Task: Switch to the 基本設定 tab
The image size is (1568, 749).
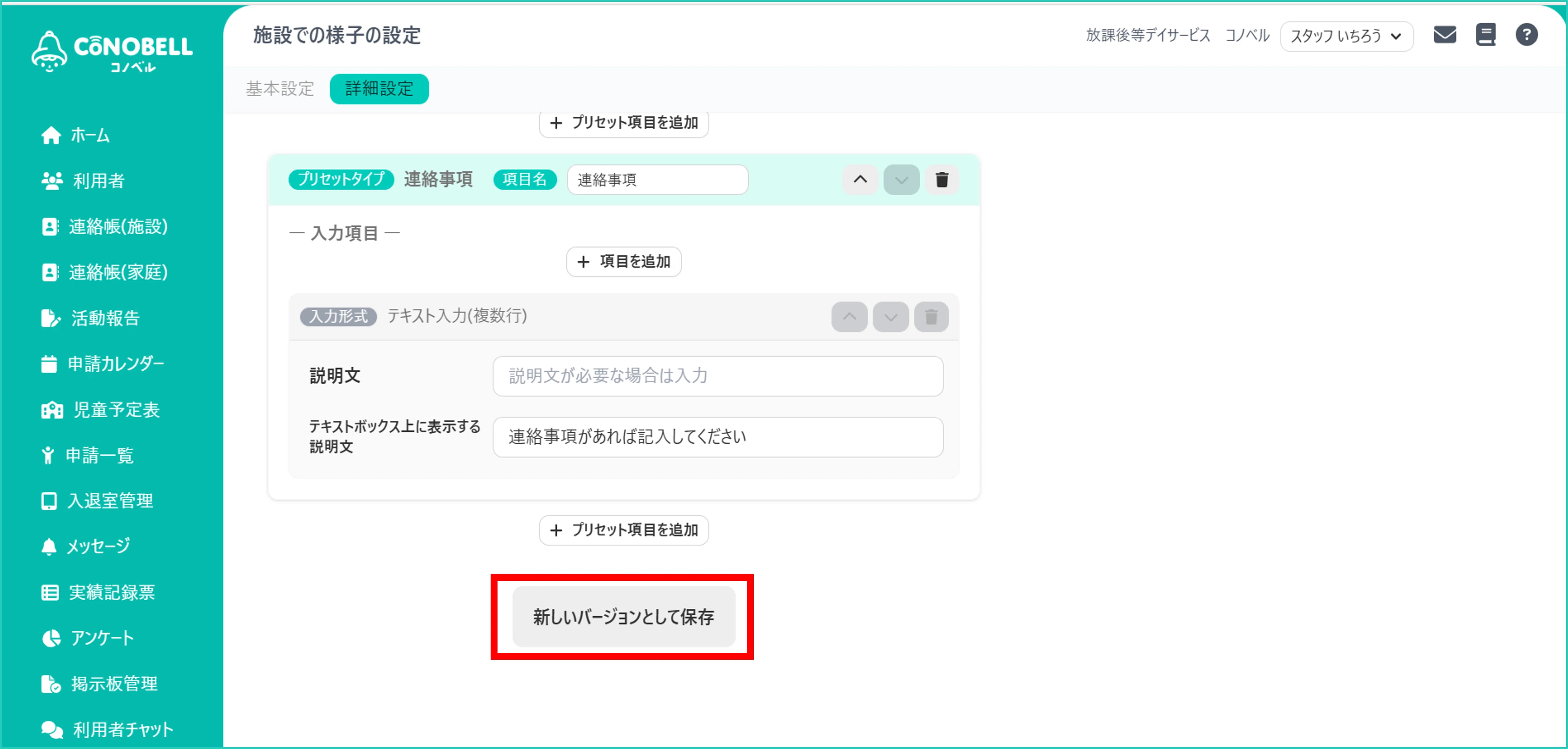Action: tap(280, 89)
